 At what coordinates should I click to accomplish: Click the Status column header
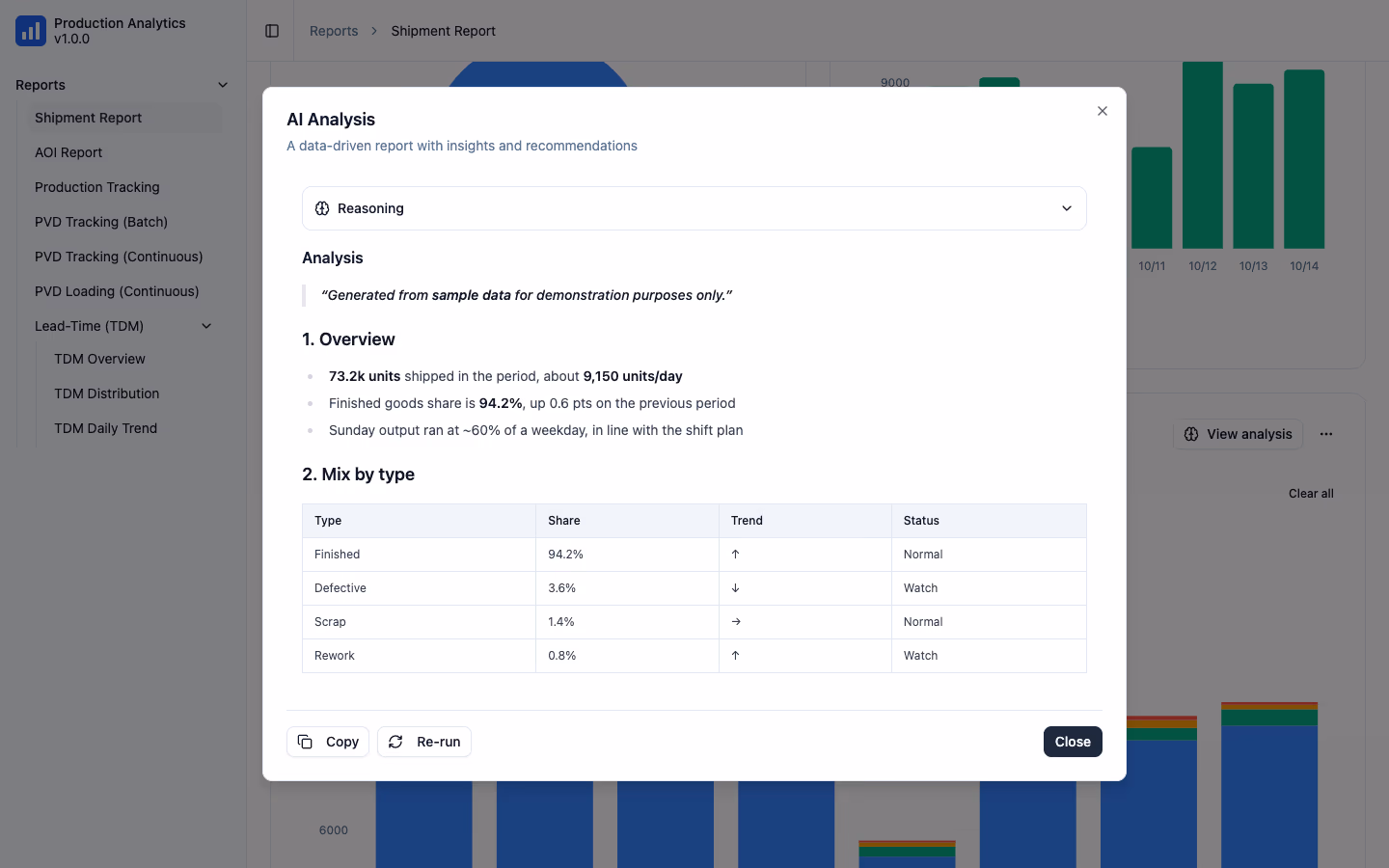click(x=989, y=521)
